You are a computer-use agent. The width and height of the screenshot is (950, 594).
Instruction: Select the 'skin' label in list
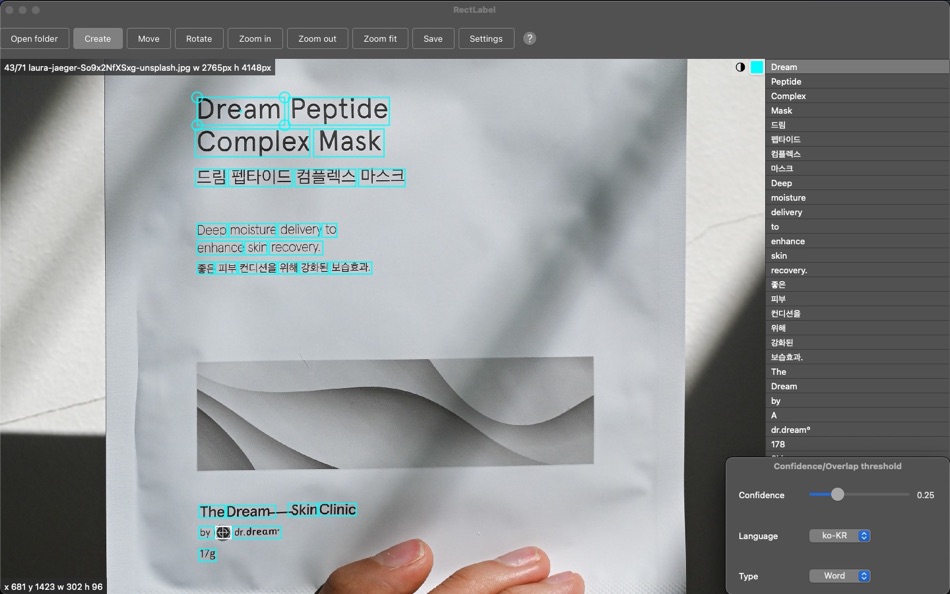point(857,256)
